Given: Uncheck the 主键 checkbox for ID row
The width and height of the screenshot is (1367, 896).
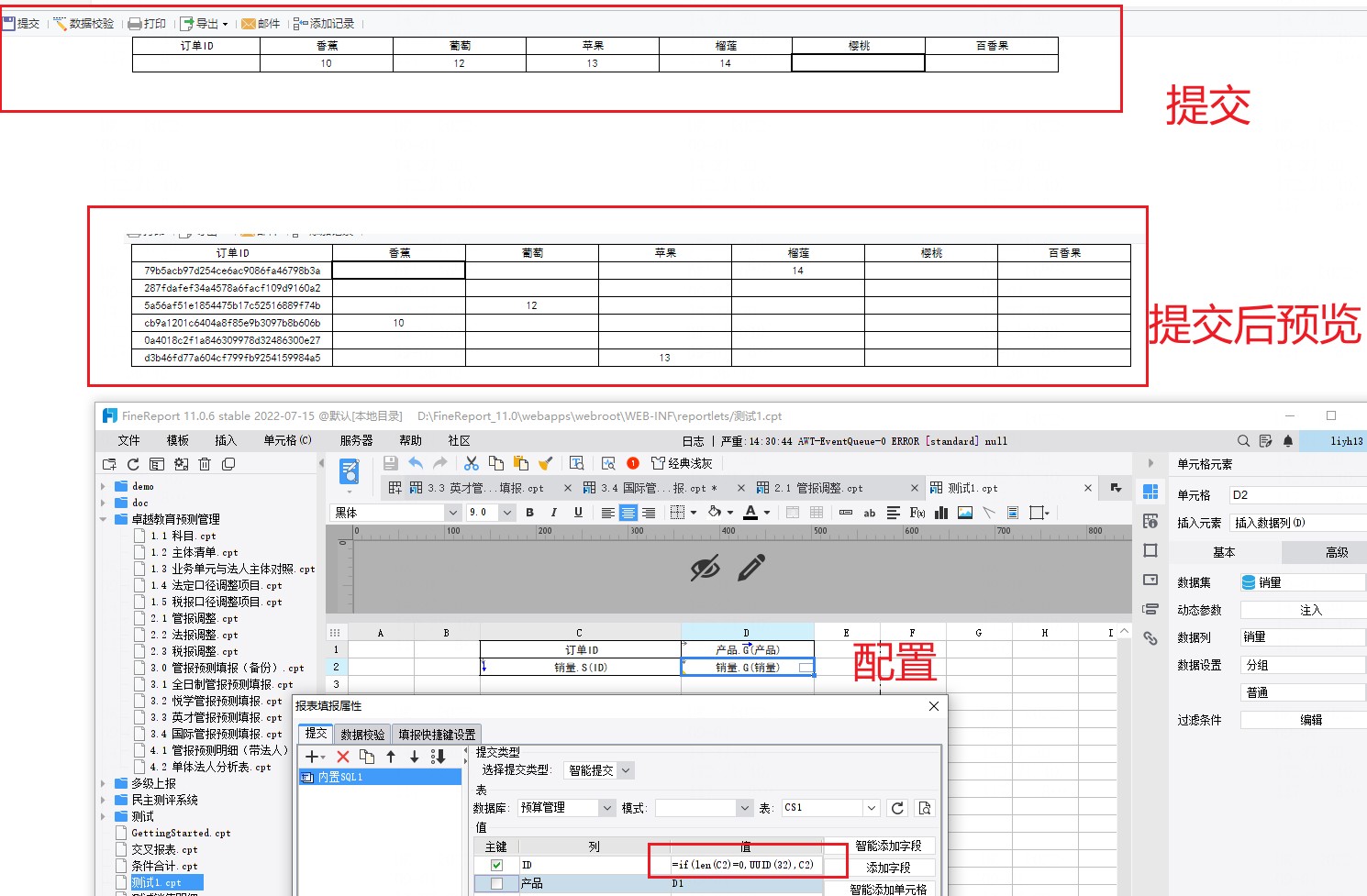Looking at the screenshot, I should [496, 865].
